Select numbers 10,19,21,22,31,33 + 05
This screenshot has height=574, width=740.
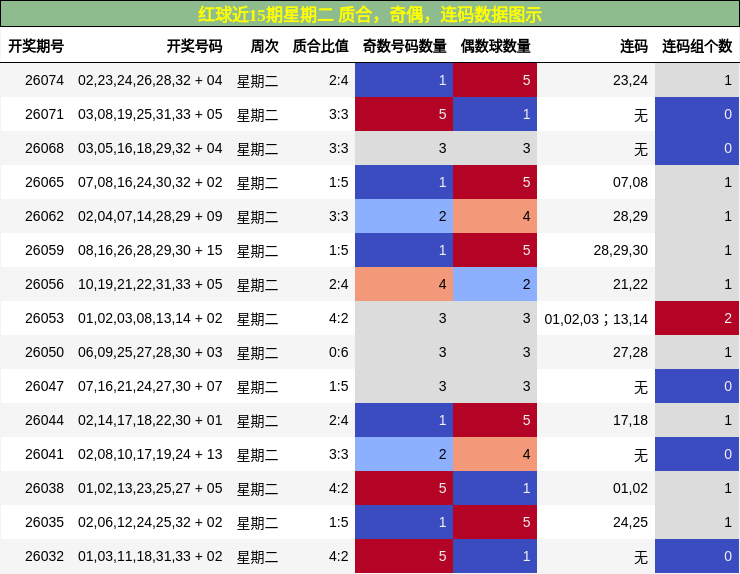pyautogui.click(x=150, y=284)
